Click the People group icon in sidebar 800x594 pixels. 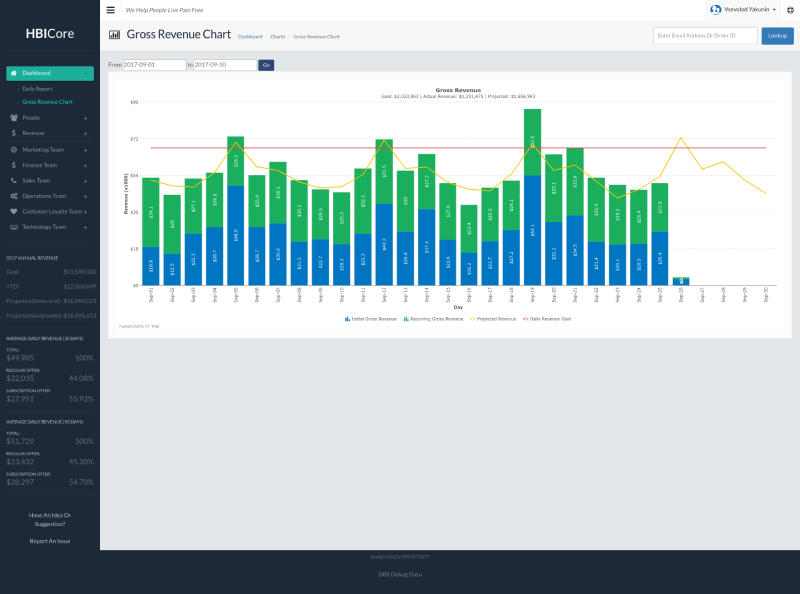coord(13,117)
